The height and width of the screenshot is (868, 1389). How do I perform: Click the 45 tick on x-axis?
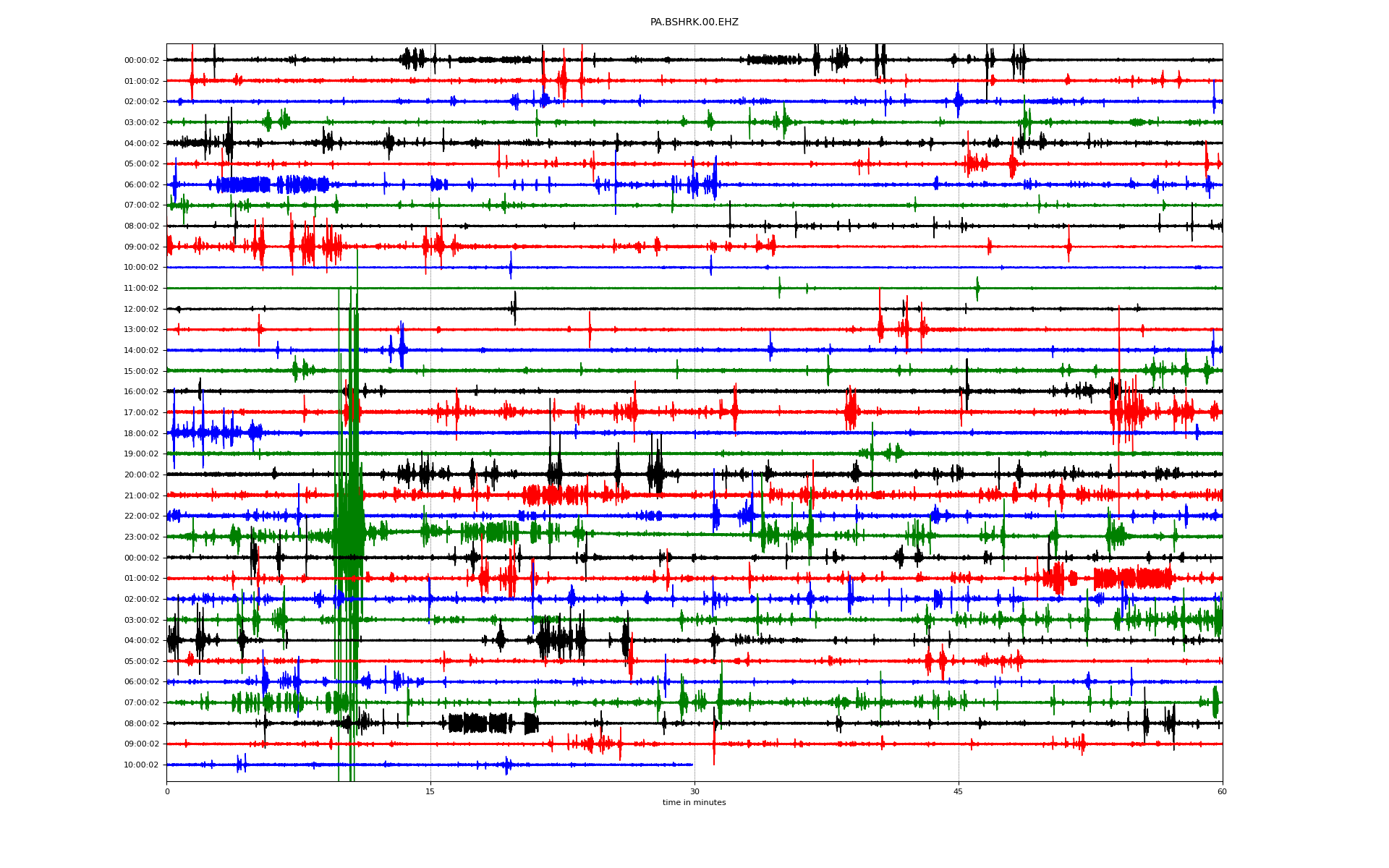click(x=959, y=791)
